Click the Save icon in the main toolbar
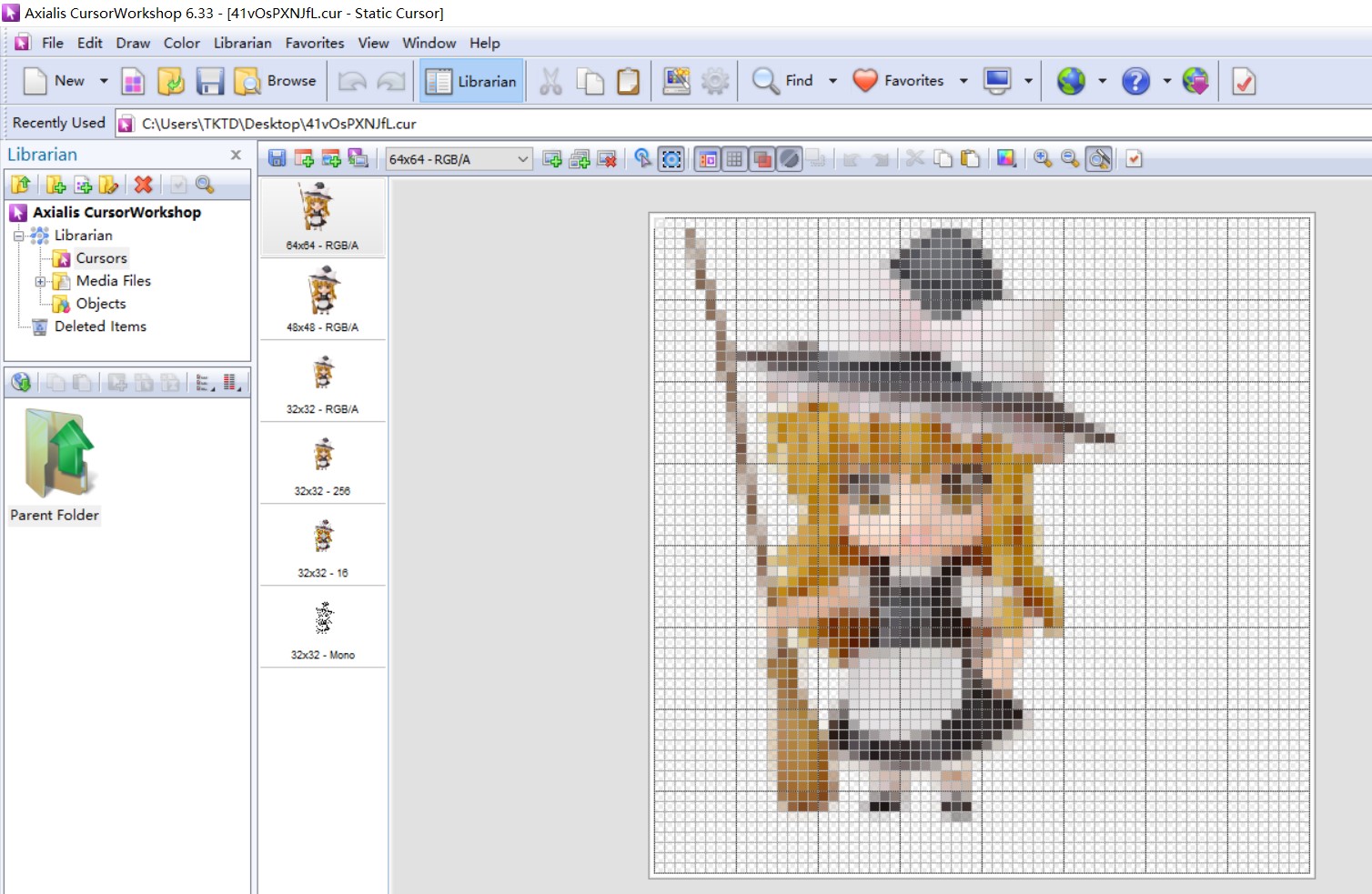 tap(210, 81)
